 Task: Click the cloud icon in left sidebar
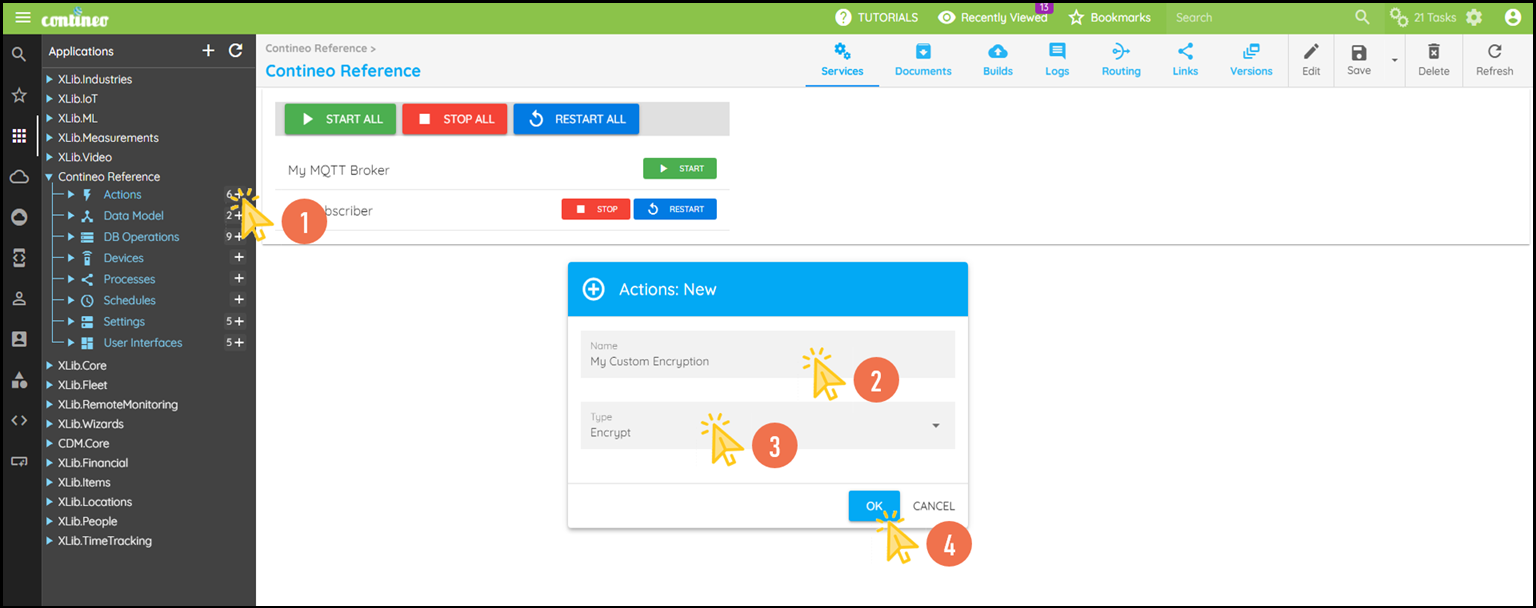click(x=19, y=177)
